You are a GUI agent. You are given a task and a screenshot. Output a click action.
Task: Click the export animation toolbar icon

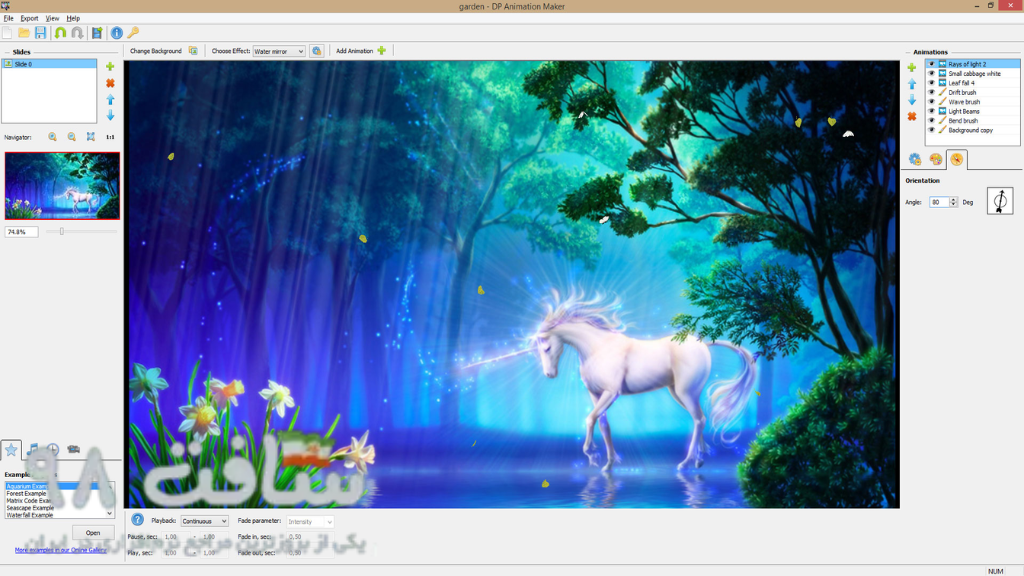point(97,33)
